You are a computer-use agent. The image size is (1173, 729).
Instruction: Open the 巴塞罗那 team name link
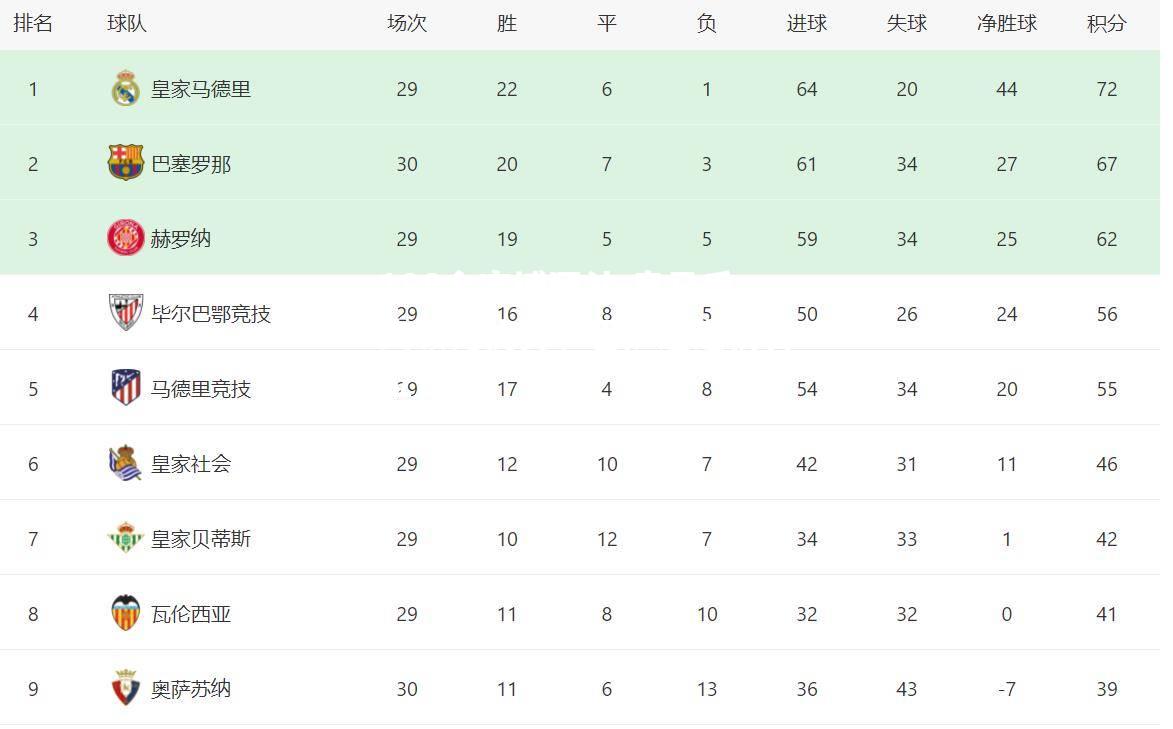point(191,164)
